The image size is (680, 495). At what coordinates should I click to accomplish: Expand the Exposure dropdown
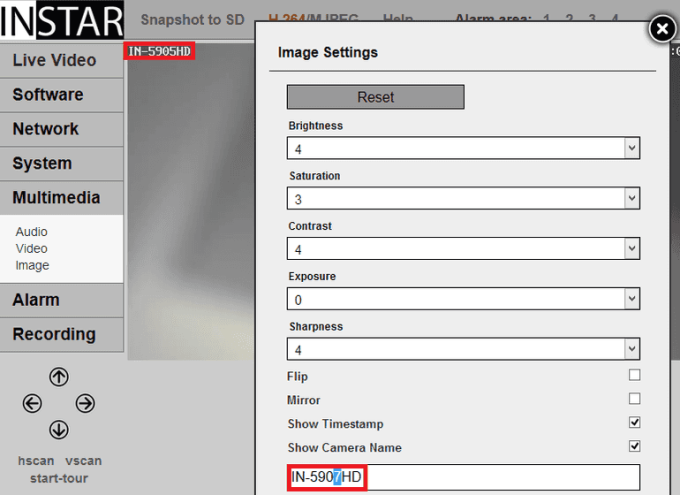click(x=463, y=299)
